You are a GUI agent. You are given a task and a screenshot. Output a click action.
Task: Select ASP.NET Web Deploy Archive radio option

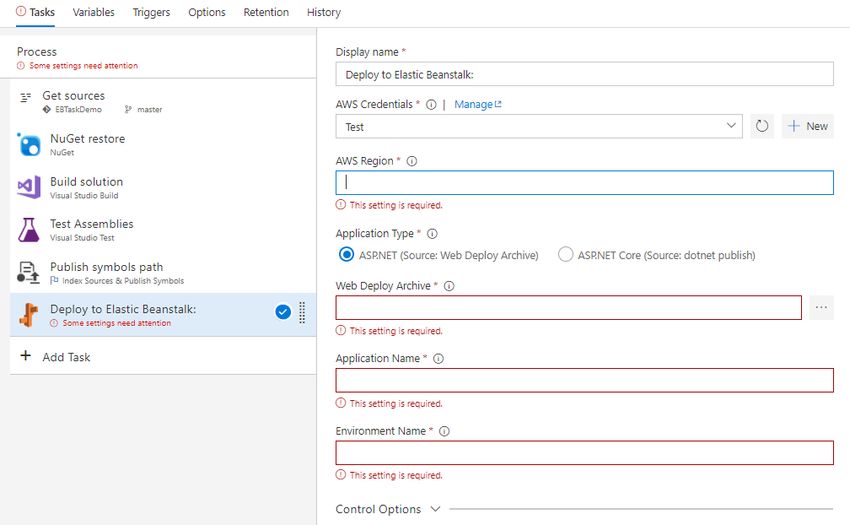(x=346, y=254)
